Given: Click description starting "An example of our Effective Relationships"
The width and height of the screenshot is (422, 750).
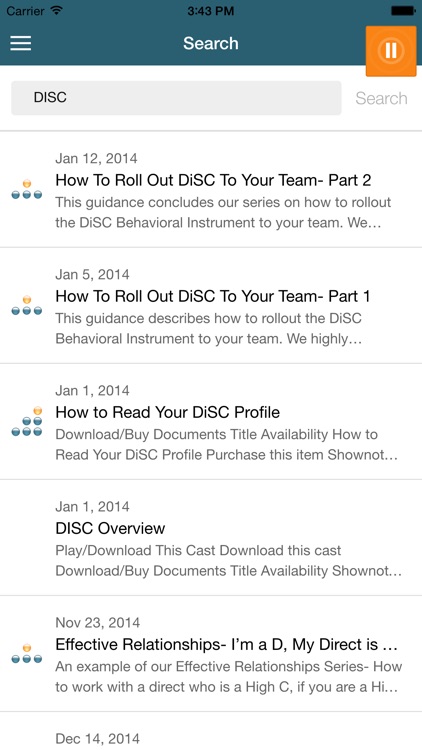Looking at the screenshot, I should pyautogui.click(x=229, y=677).
